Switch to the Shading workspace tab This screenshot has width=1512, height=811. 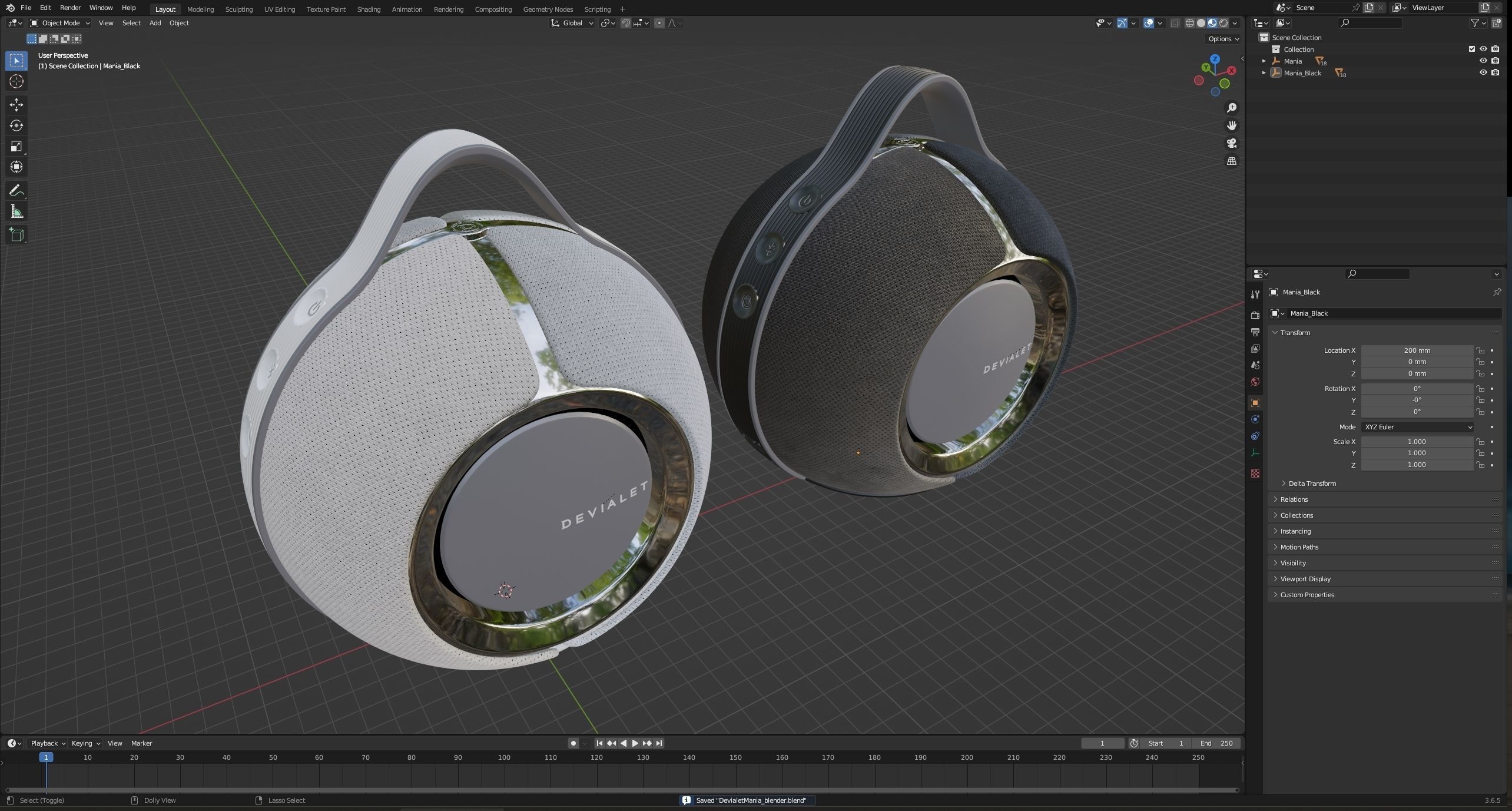(369, 9)
